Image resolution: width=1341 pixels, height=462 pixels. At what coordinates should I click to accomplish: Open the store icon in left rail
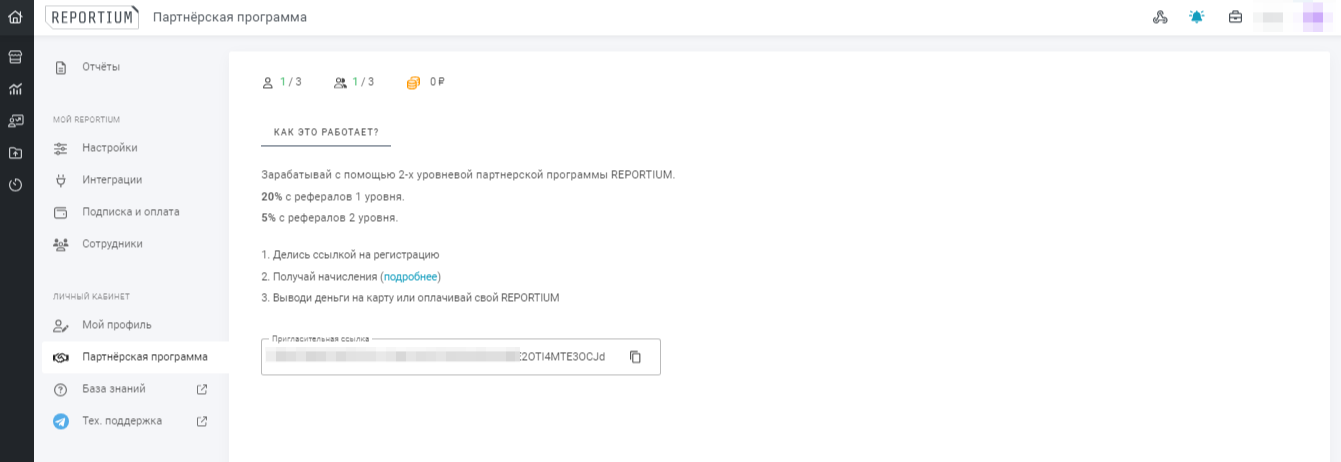coord(15,57)
